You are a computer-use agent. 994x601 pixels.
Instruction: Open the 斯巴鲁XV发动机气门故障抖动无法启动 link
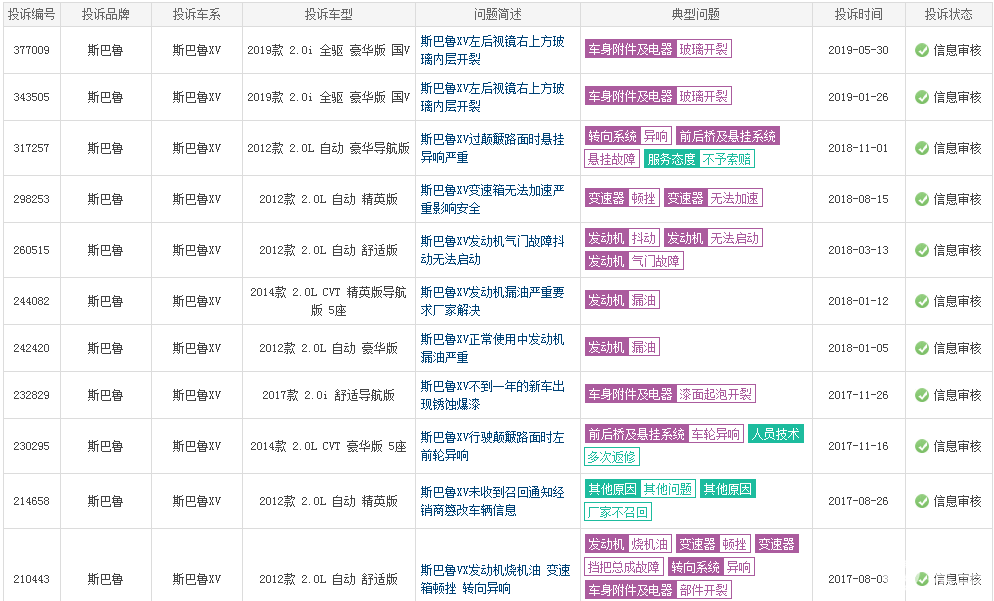click(x=493, y=250)
